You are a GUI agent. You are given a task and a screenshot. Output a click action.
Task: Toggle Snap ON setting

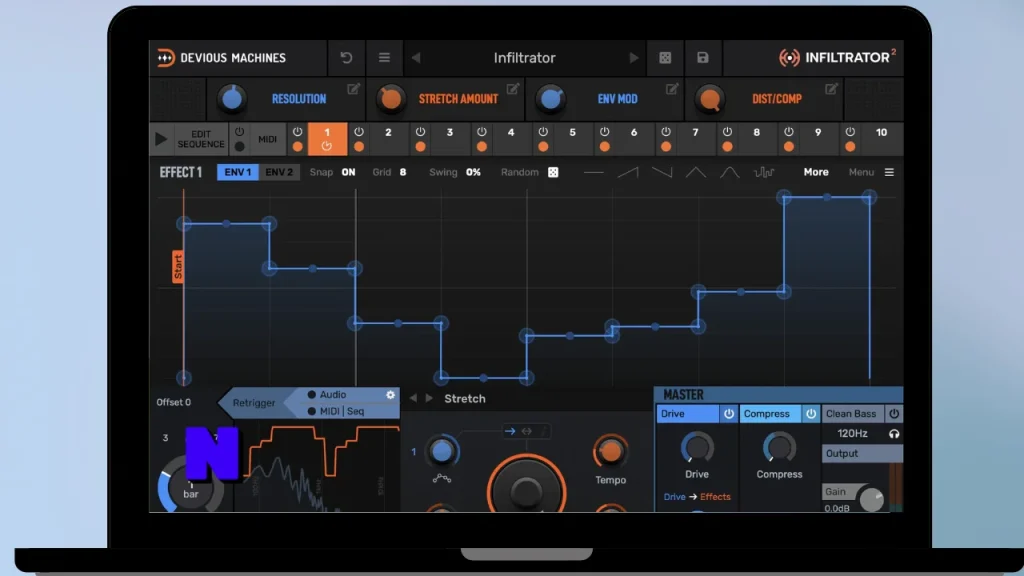tap(349, 172)
